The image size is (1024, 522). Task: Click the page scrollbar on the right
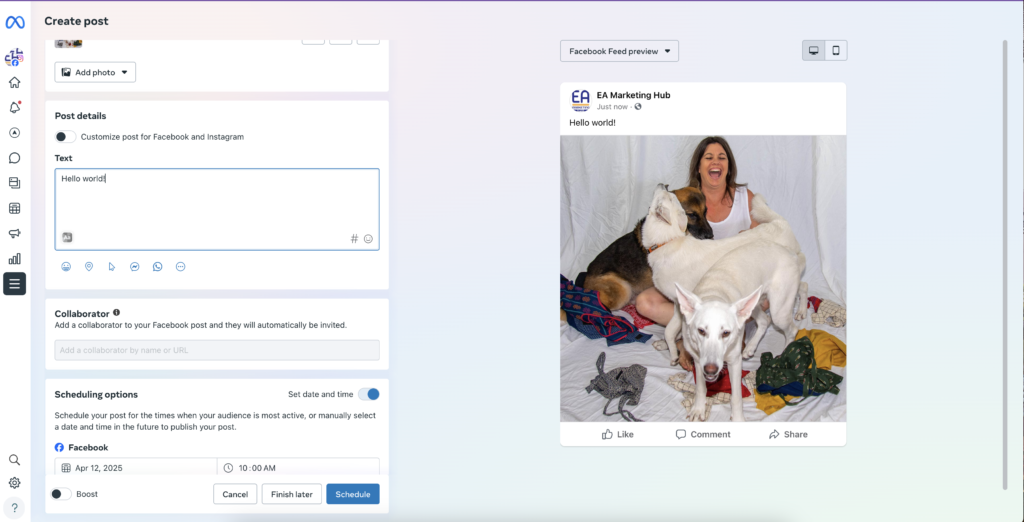pyautogui.click(x=1004, y=265)
